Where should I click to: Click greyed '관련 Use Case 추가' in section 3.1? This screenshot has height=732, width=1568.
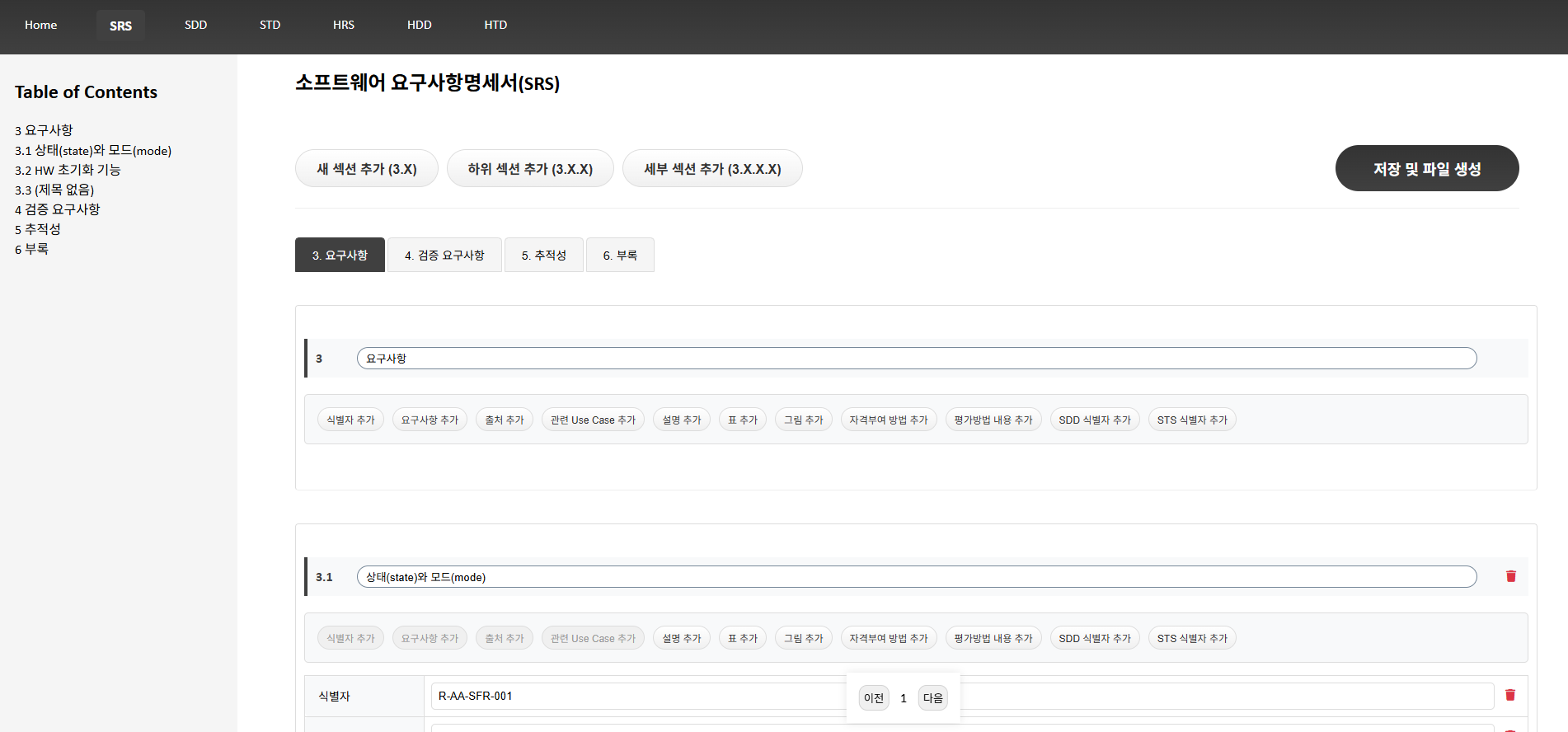593,638
